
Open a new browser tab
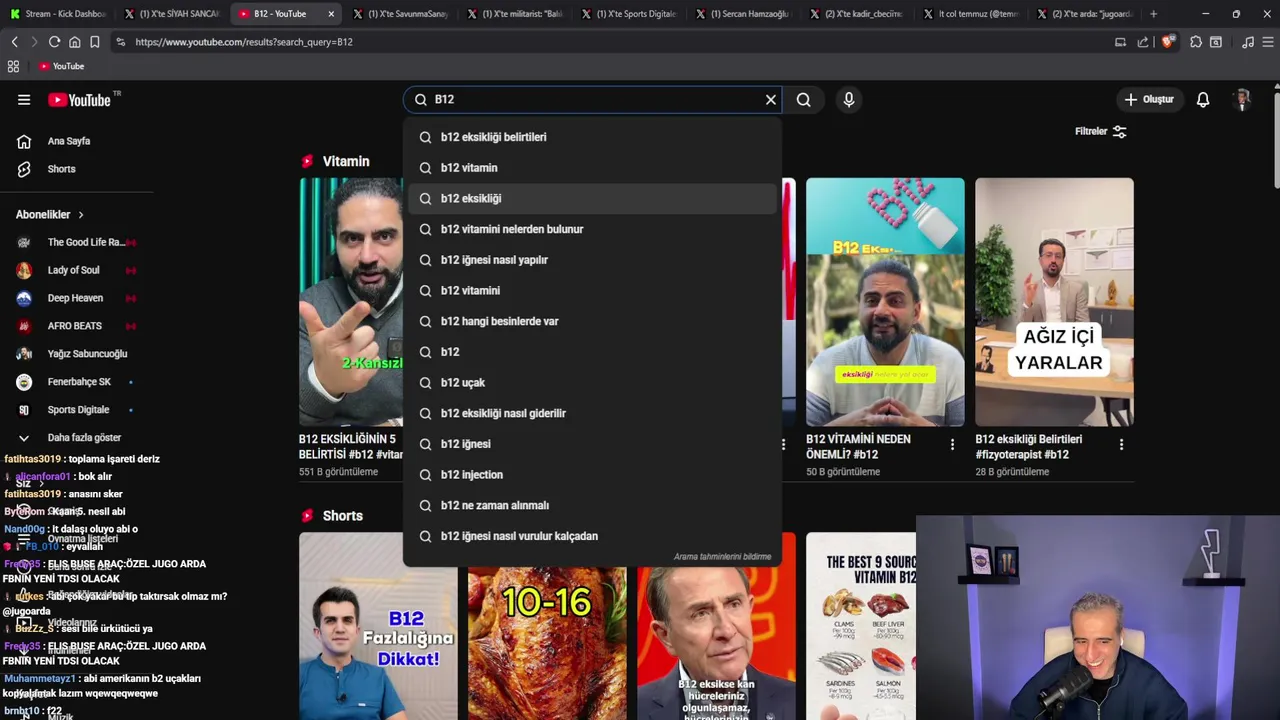pyautogui.click(x=1153, y=14)
